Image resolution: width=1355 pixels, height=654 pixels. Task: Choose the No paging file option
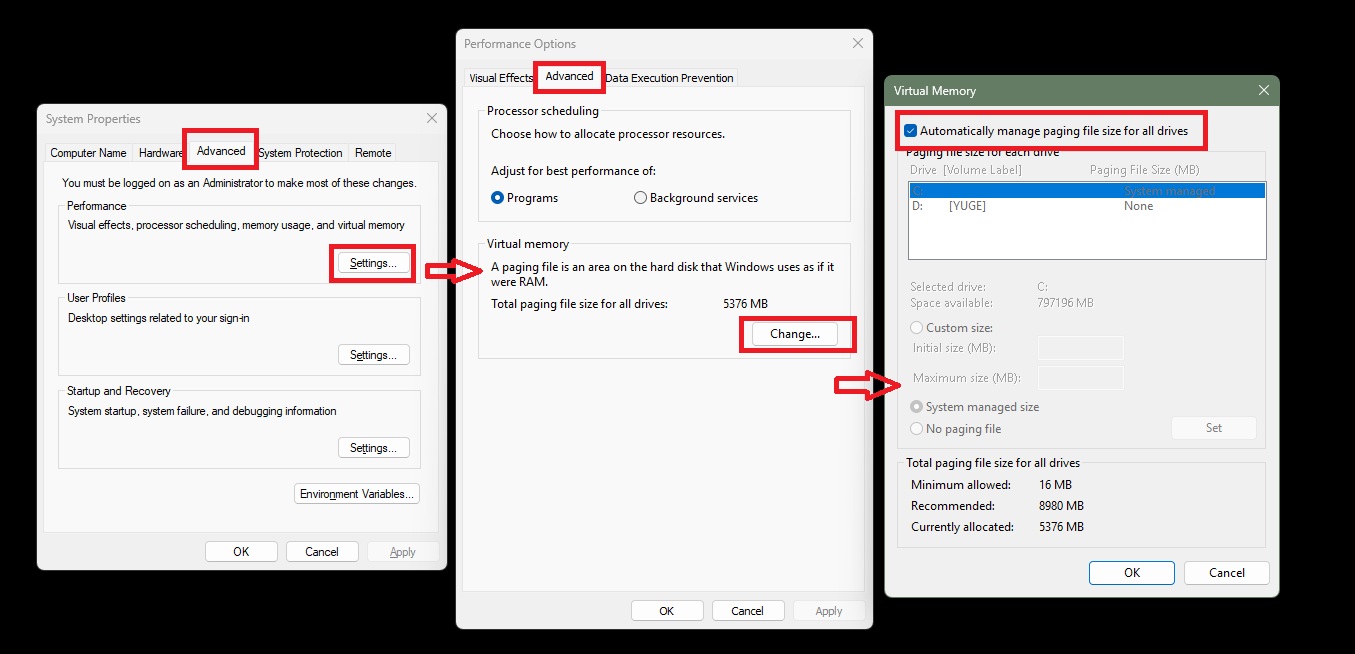pyautogui.click(x=917, y=429)
